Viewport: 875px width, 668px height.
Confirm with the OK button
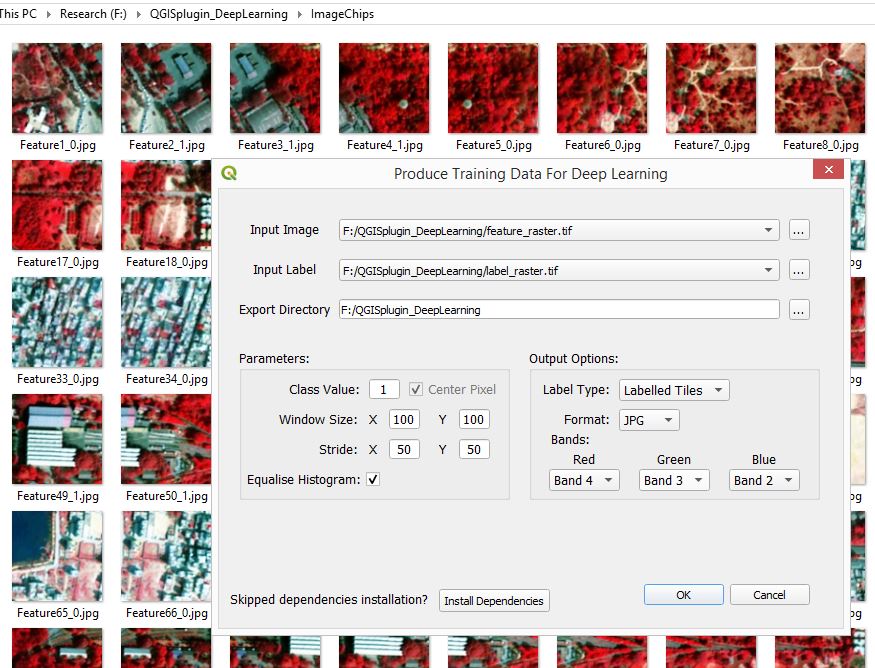683,594
